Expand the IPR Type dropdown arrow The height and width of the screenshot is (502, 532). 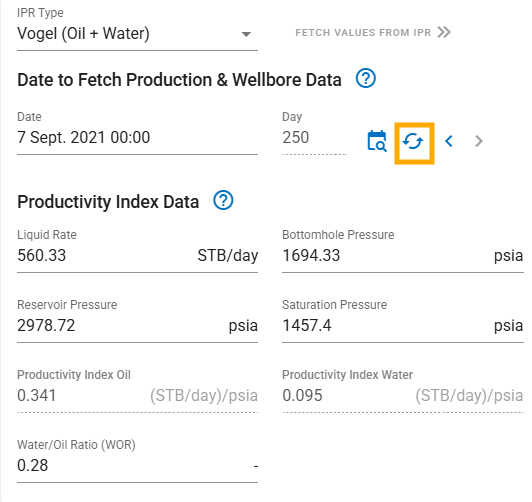pos(246,34)
